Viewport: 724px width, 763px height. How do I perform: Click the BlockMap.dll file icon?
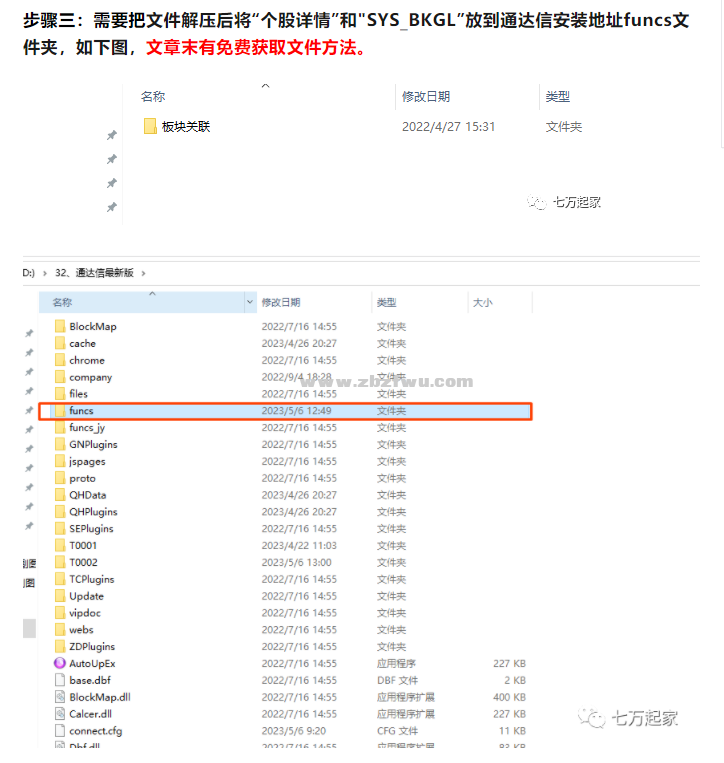(60, 697)
